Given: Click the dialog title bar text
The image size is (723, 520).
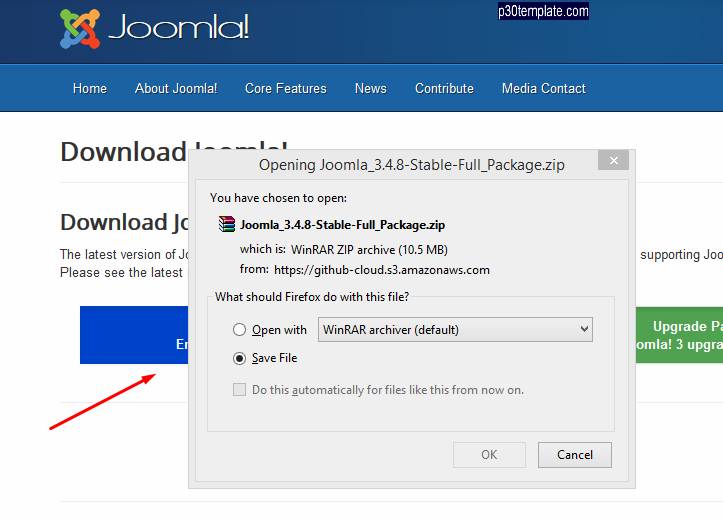Looking at the screenshot, I should tap(411, 165).
